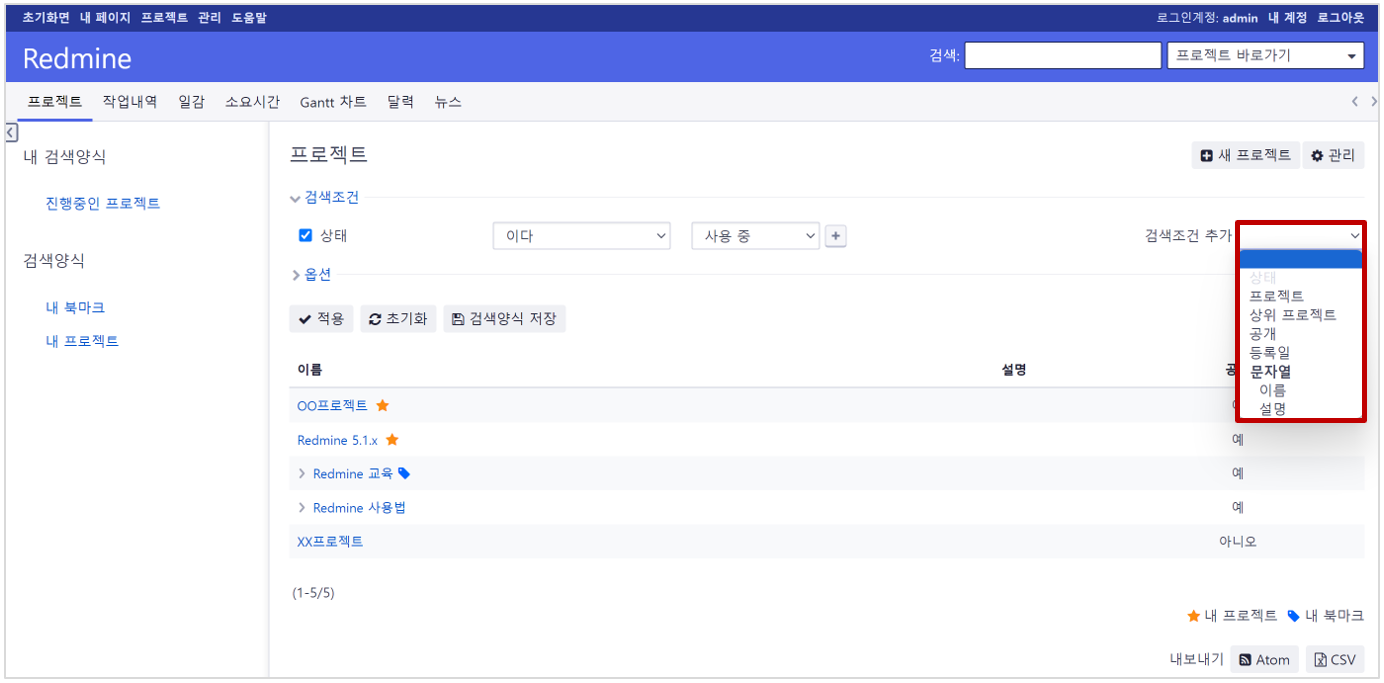
Task: Open 초기화면 in top menu
Action: 46,18
